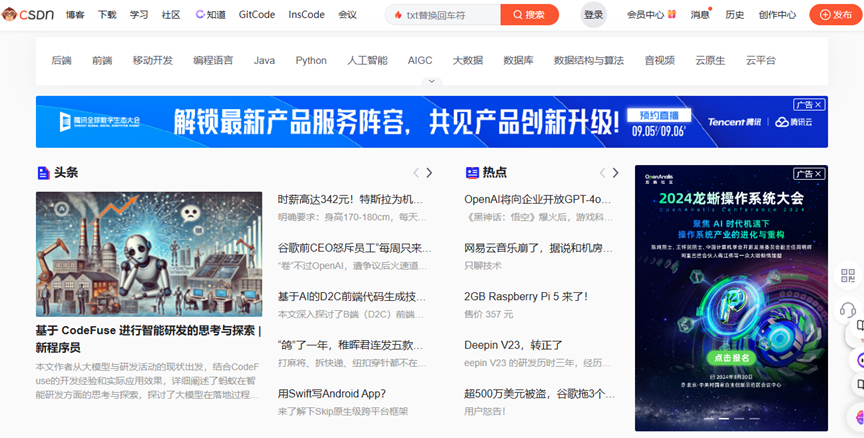Go to next 头条 page arrow
This screenshot has height=438, width=864.
(429, 173)
